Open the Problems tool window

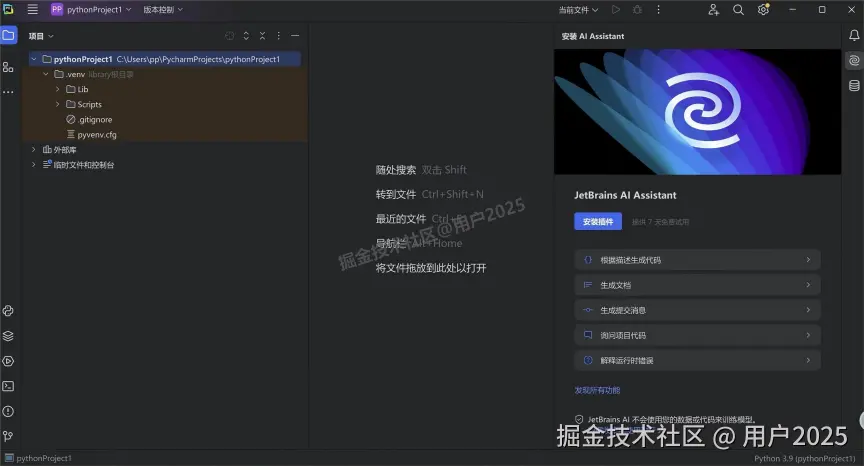[8, 411]
